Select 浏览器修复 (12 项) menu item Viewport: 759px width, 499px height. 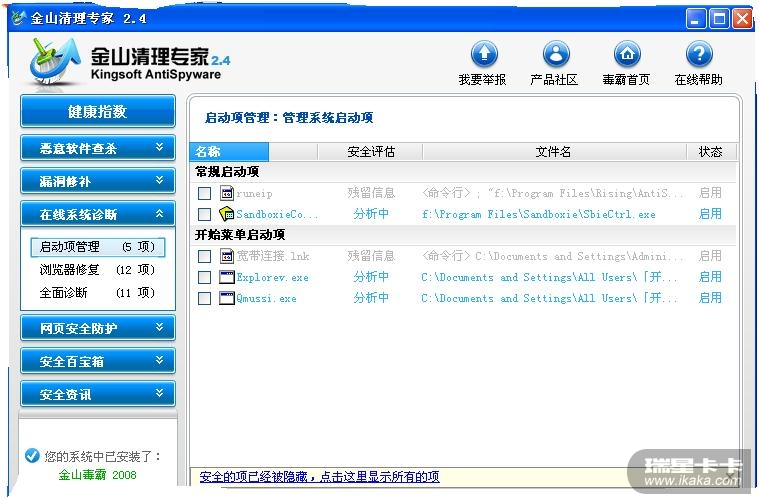point(97,270)
